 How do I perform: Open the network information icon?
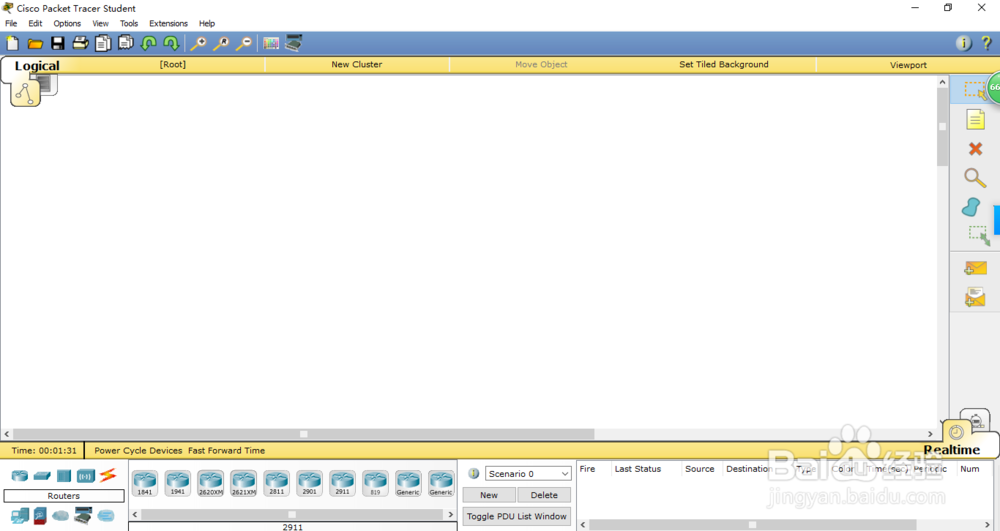tap(964, 43)
